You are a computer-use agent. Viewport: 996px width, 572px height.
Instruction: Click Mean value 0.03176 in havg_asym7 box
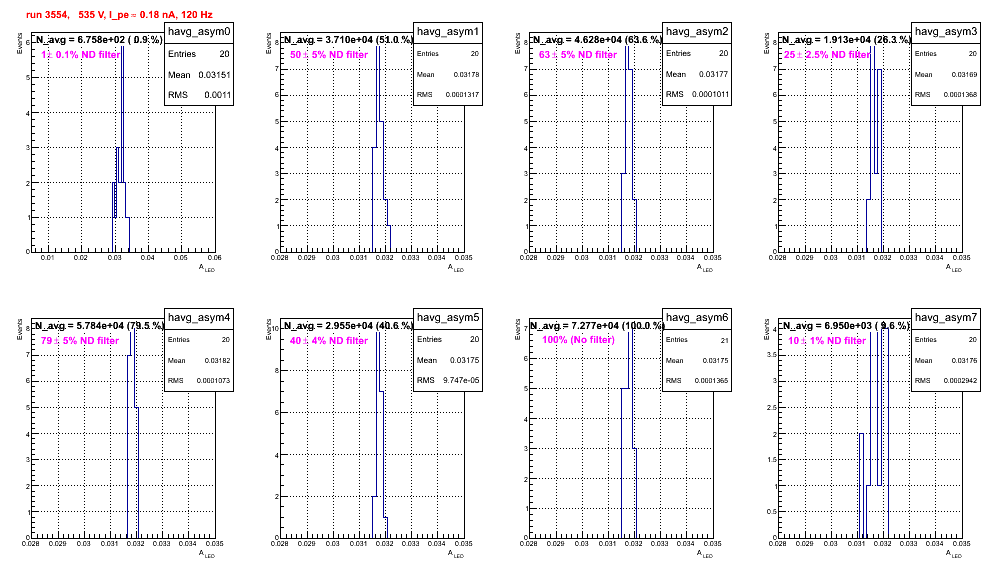tap(964, 360)
